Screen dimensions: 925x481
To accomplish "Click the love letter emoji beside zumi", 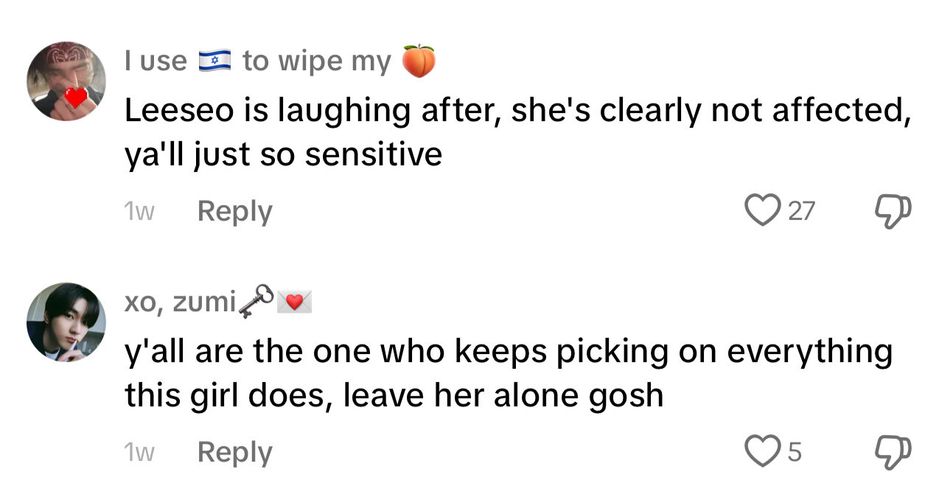I will pos(293,301).
